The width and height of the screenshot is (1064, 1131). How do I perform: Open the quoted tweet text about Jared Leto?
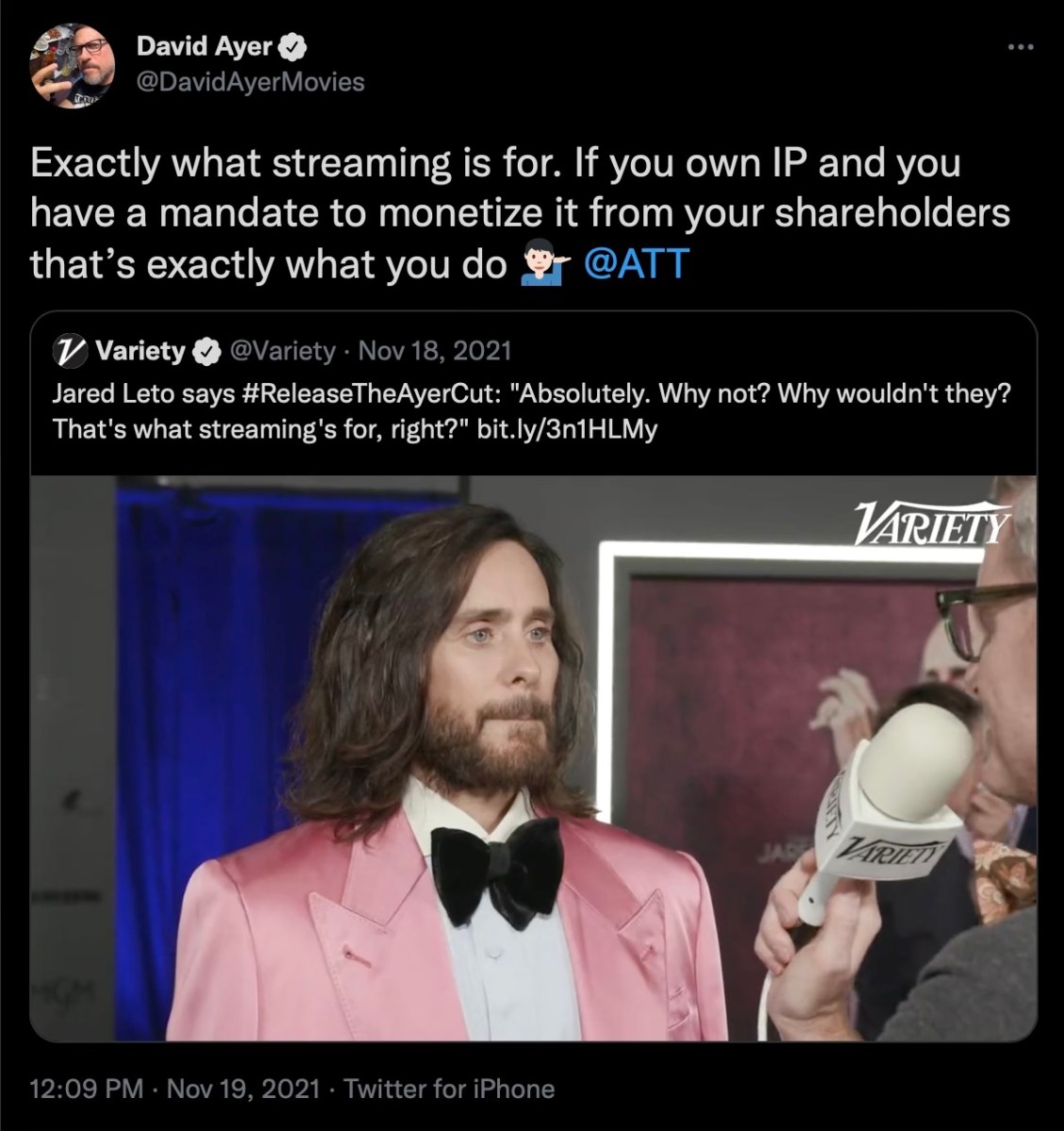pos(532,412)
